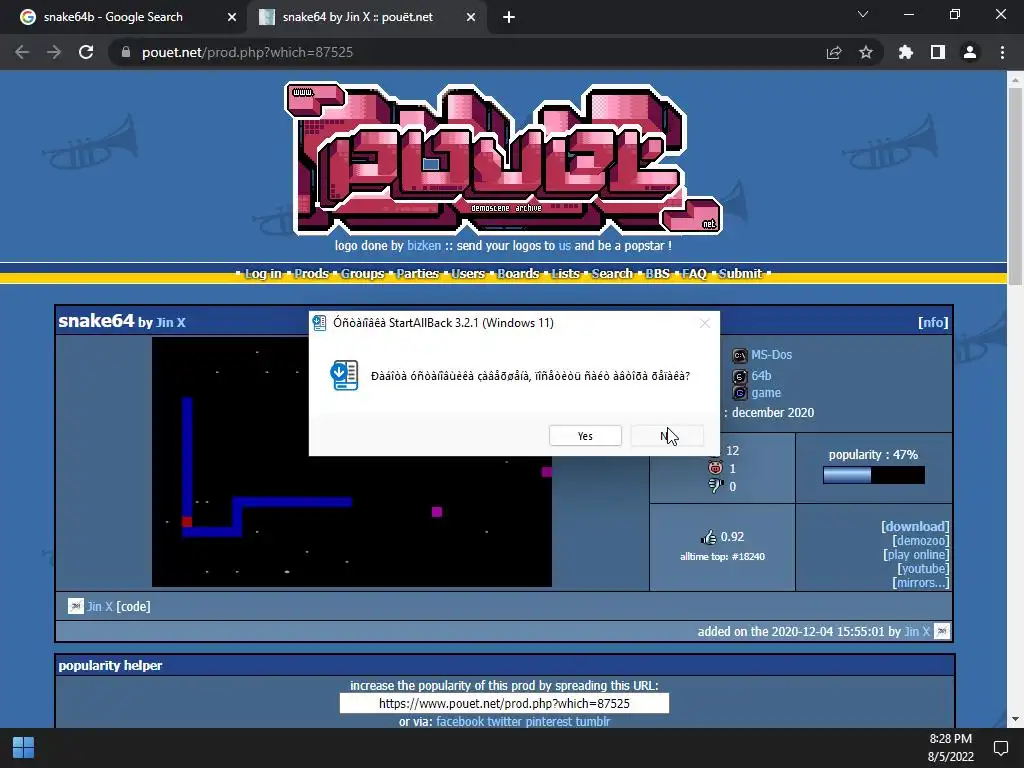Open the Submit menu item
1024x768 pixels.
(740, 274)
